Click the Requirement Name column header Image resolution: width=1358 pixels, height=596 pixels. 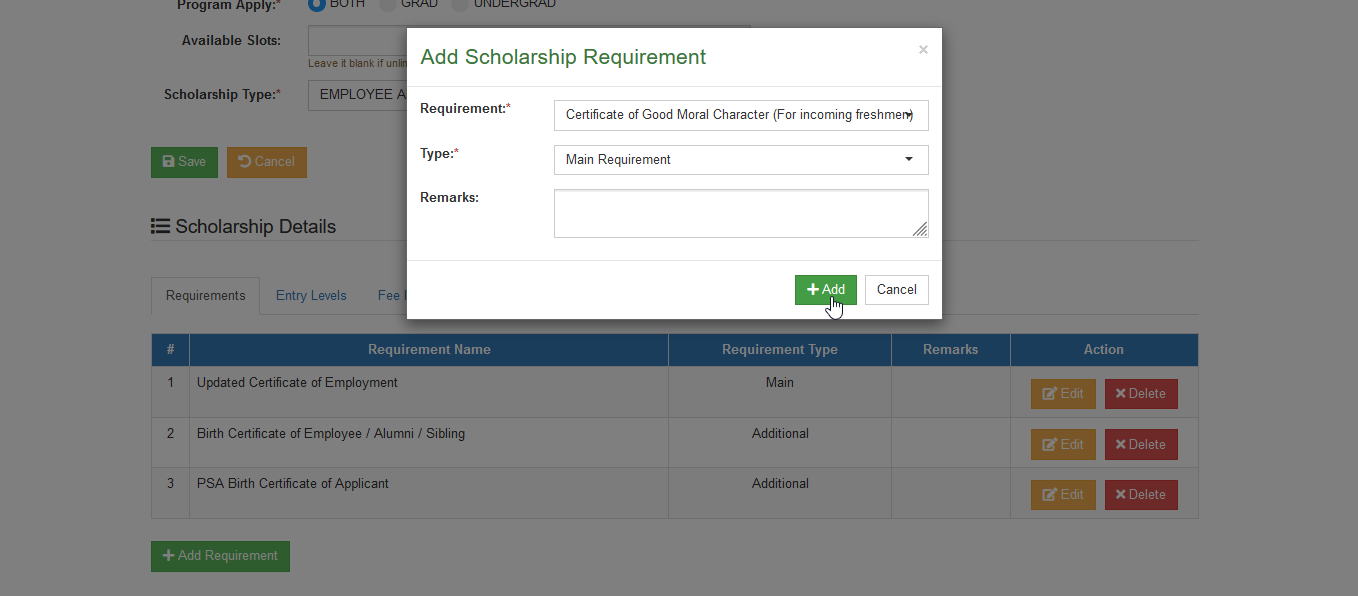(x=429, y=350)
